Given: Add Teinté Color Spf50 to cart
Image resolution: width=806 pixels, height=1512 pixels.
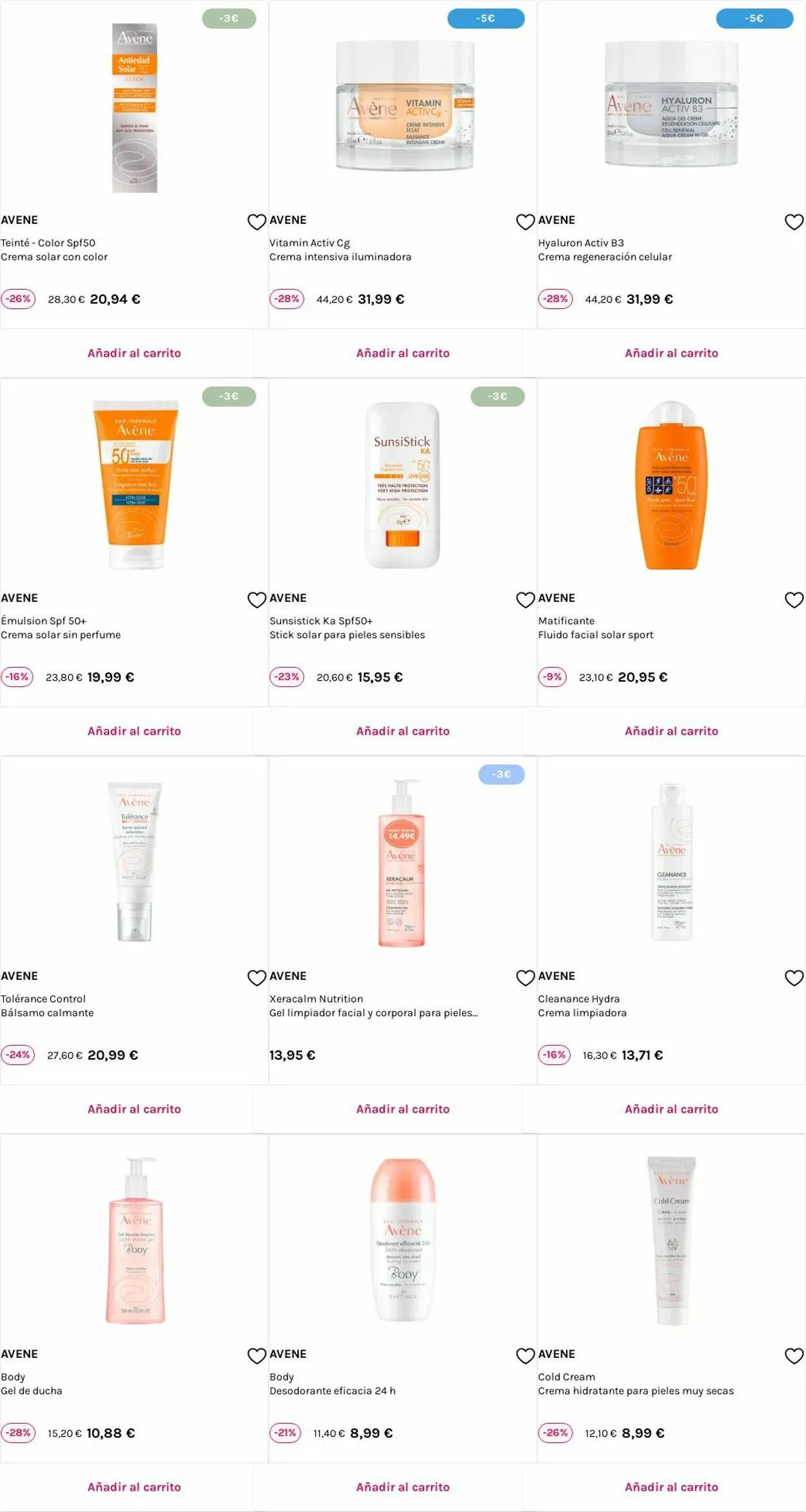Looking at the screenshot, I should (134, 353).
